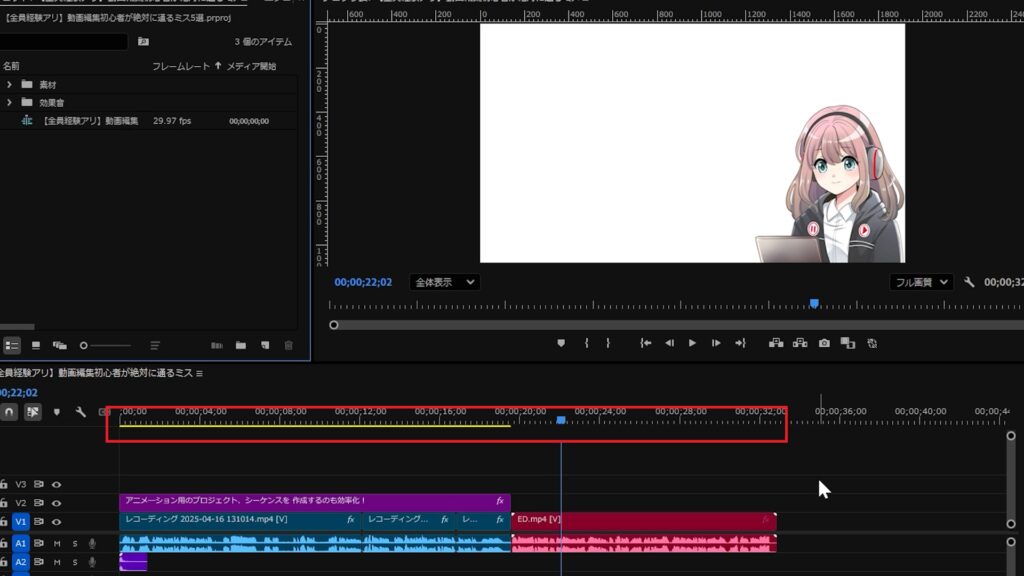Viewport: 1024px width, 576px height.
Task: Click the New Item icon
Action: point(264,345)
